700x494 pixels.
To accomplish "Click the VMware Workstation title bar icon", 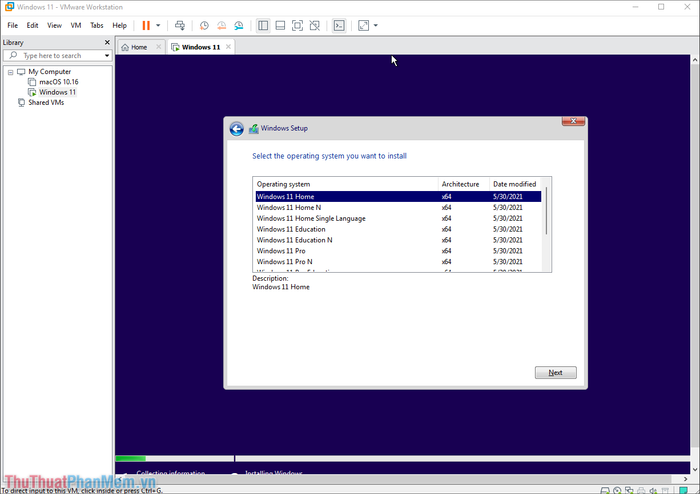I will [9, 7].
